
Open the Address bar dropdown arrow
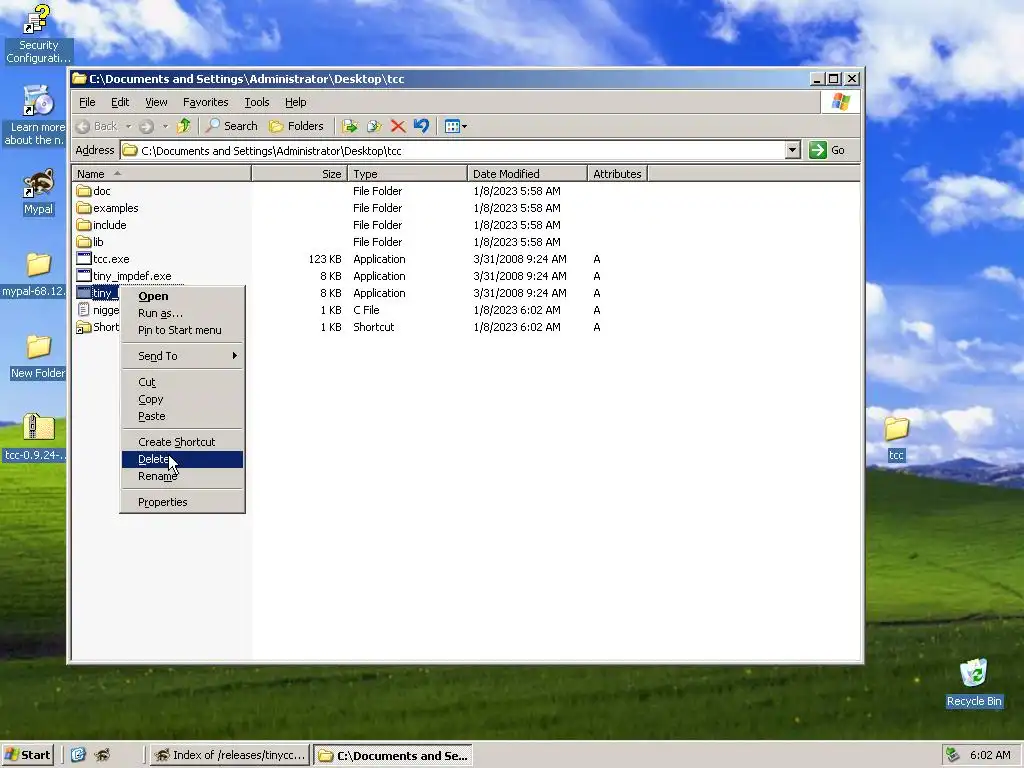[792, 150]
